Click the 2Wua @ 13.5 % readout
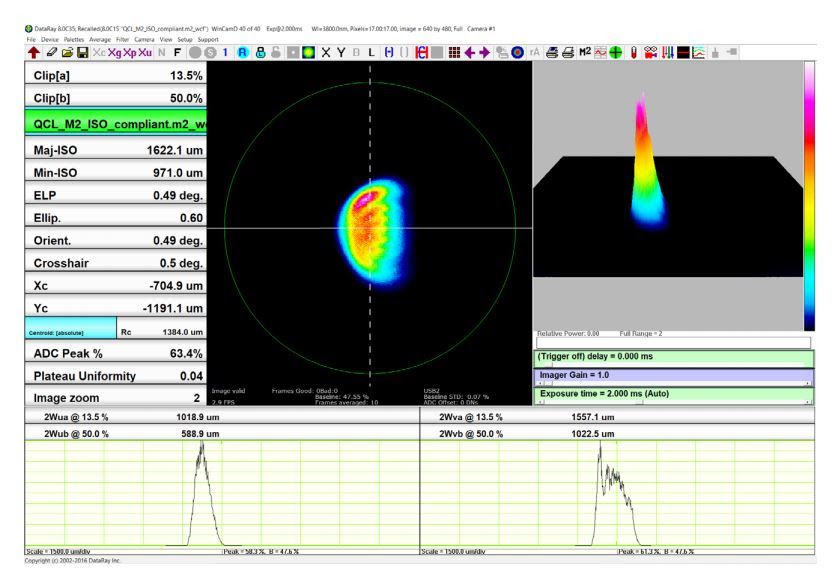This screenshot has height=577, width=832. [x=222, y=417]
